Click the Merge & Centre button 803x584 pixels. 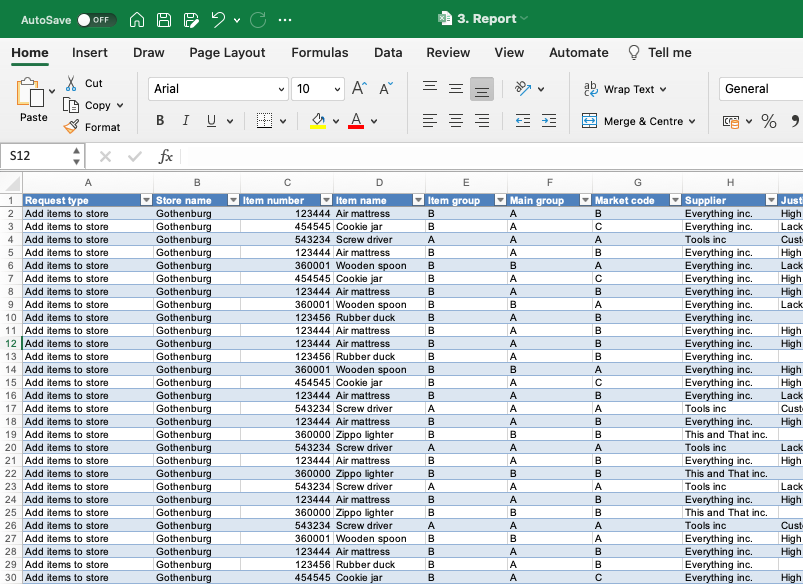pos(638,121)
